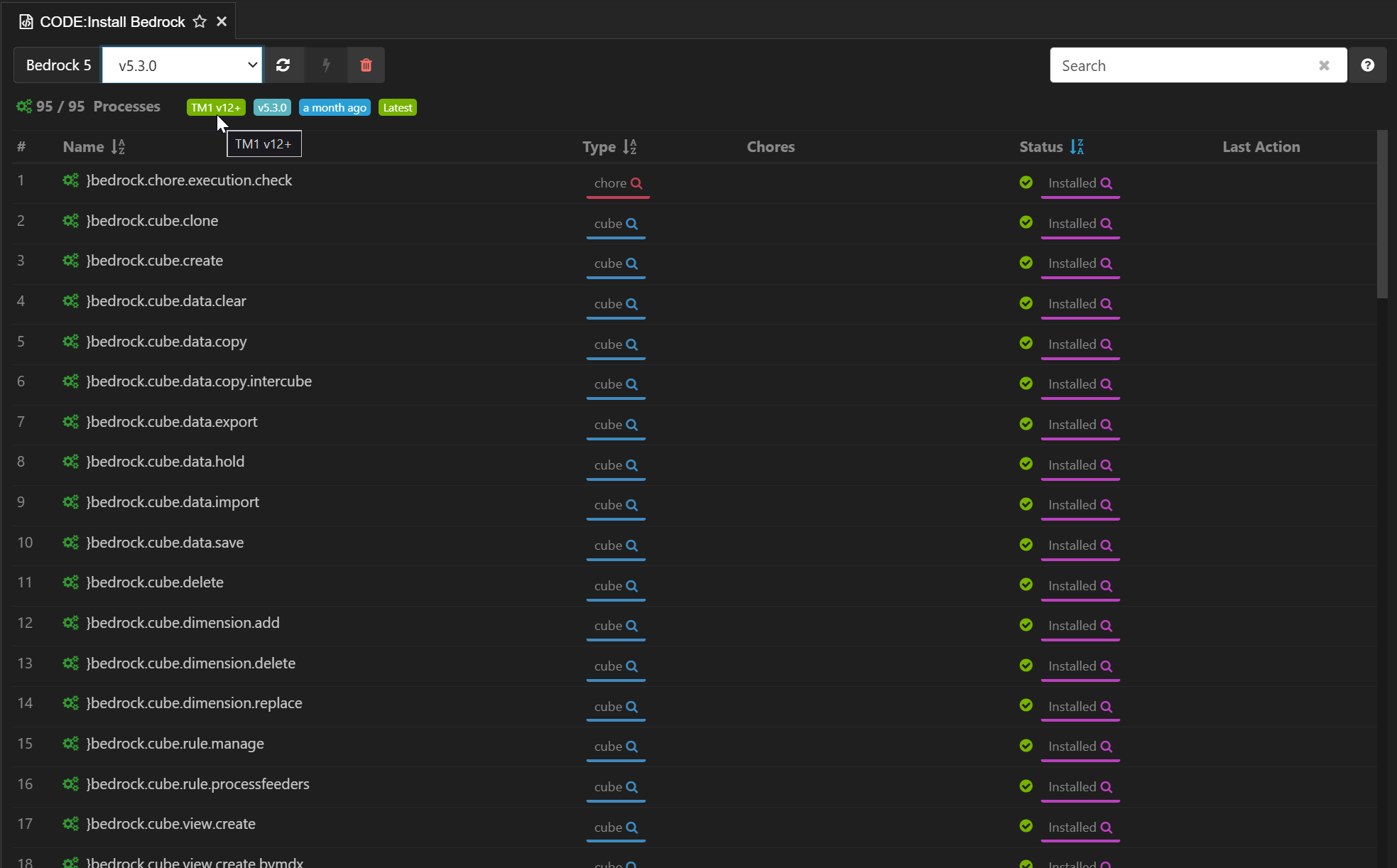Open }bedrock.cube.data.export process link
Image resolution: width=1397 pixels, height=868 pixels.
(172, 422)
